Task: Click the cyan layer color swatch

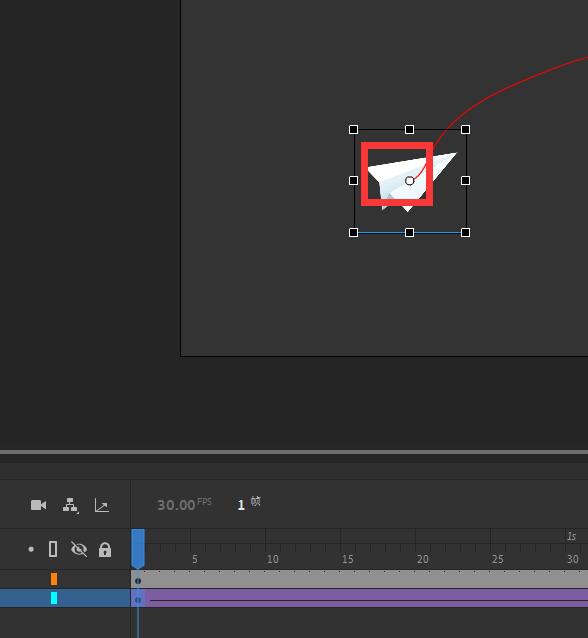Action: [54, 598]
